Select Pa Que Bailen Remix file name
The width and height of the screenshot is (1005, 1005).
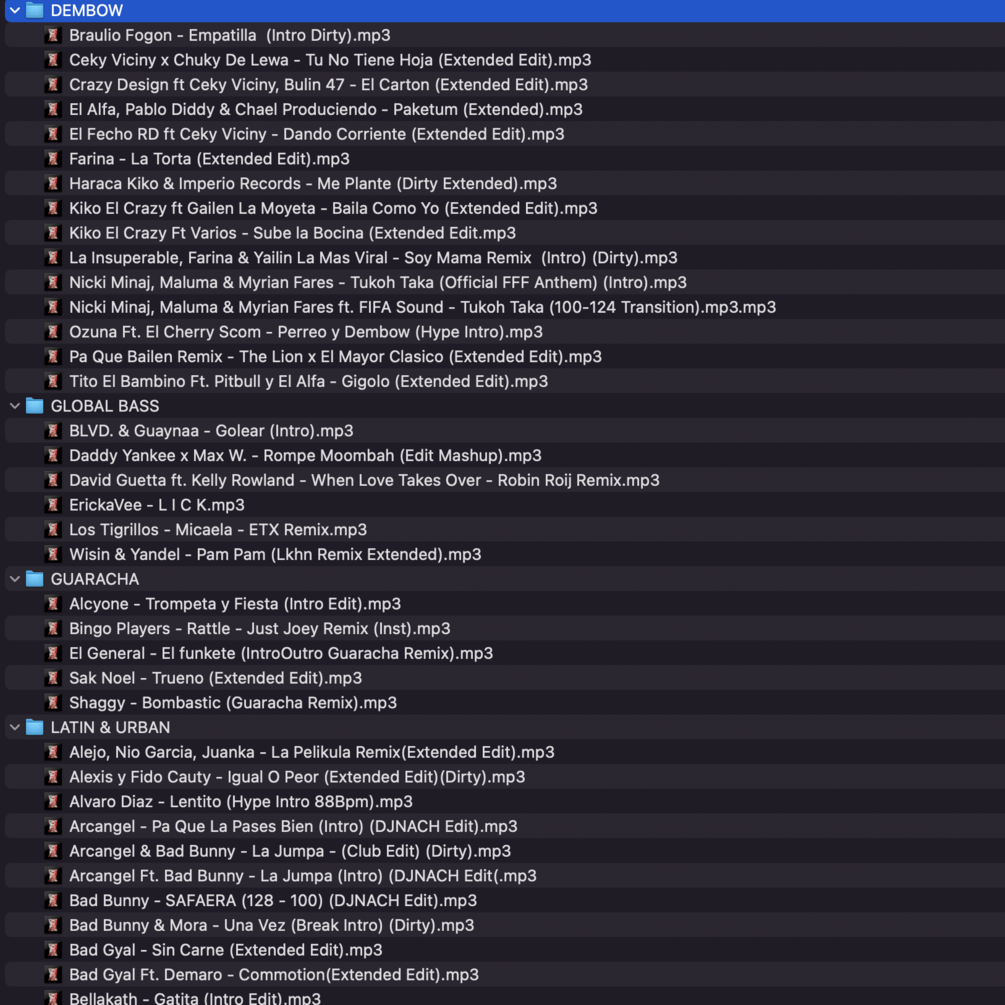coord(335,357)
